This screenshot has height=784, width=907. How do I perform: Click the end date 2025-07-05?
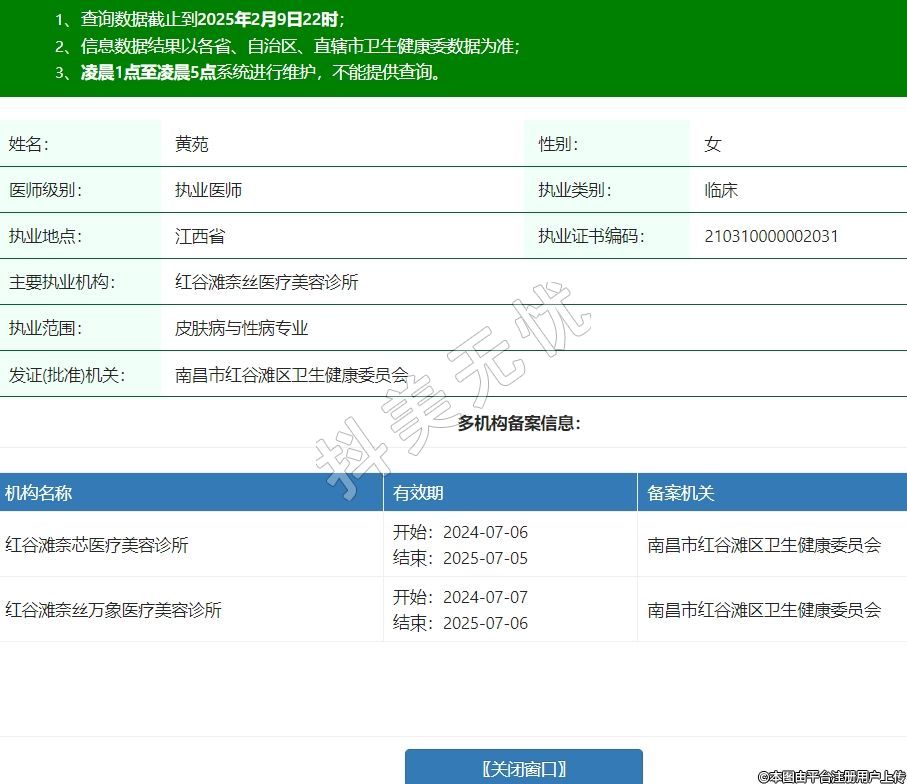point(485,558)
